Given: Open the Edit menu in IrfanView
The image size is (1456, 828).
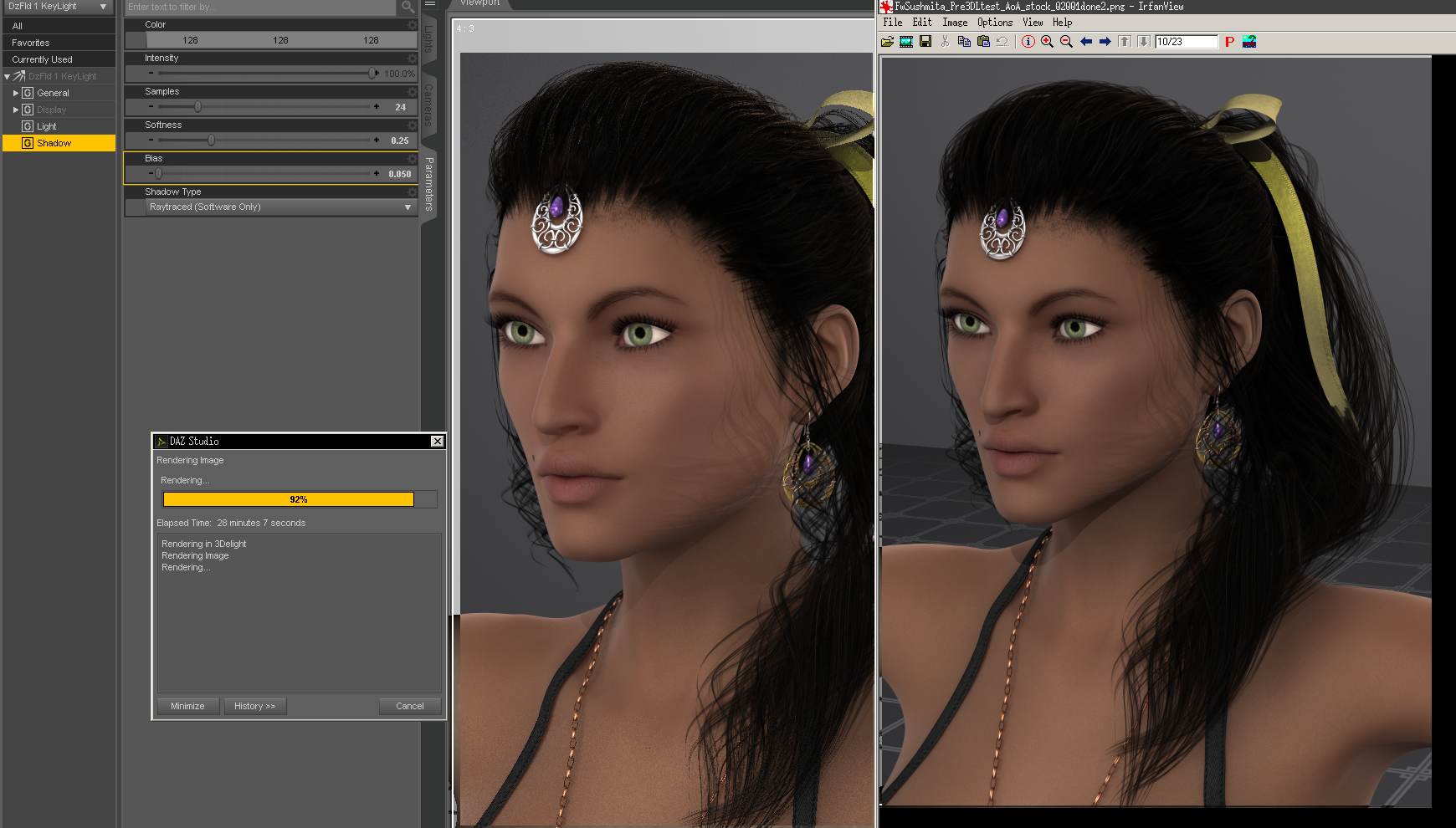Looking at the screenshot, I should click(922, 23).
